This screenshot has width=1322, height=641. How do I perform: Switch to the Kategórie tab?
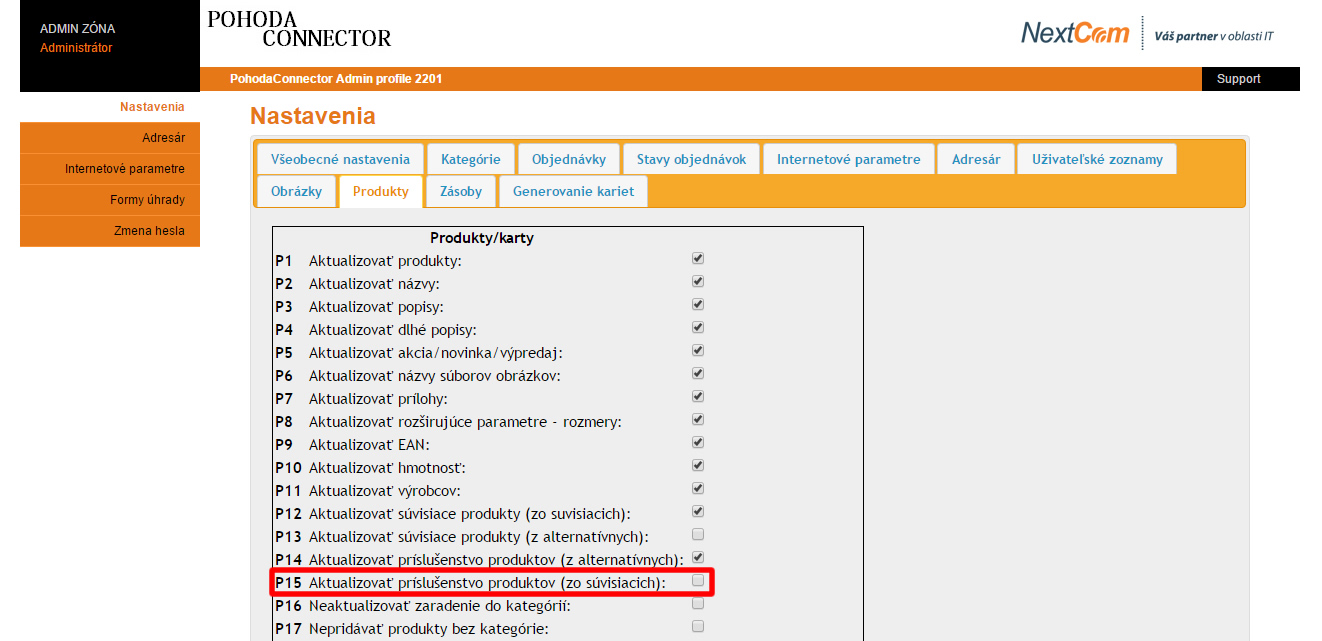[x=471, y=159]
